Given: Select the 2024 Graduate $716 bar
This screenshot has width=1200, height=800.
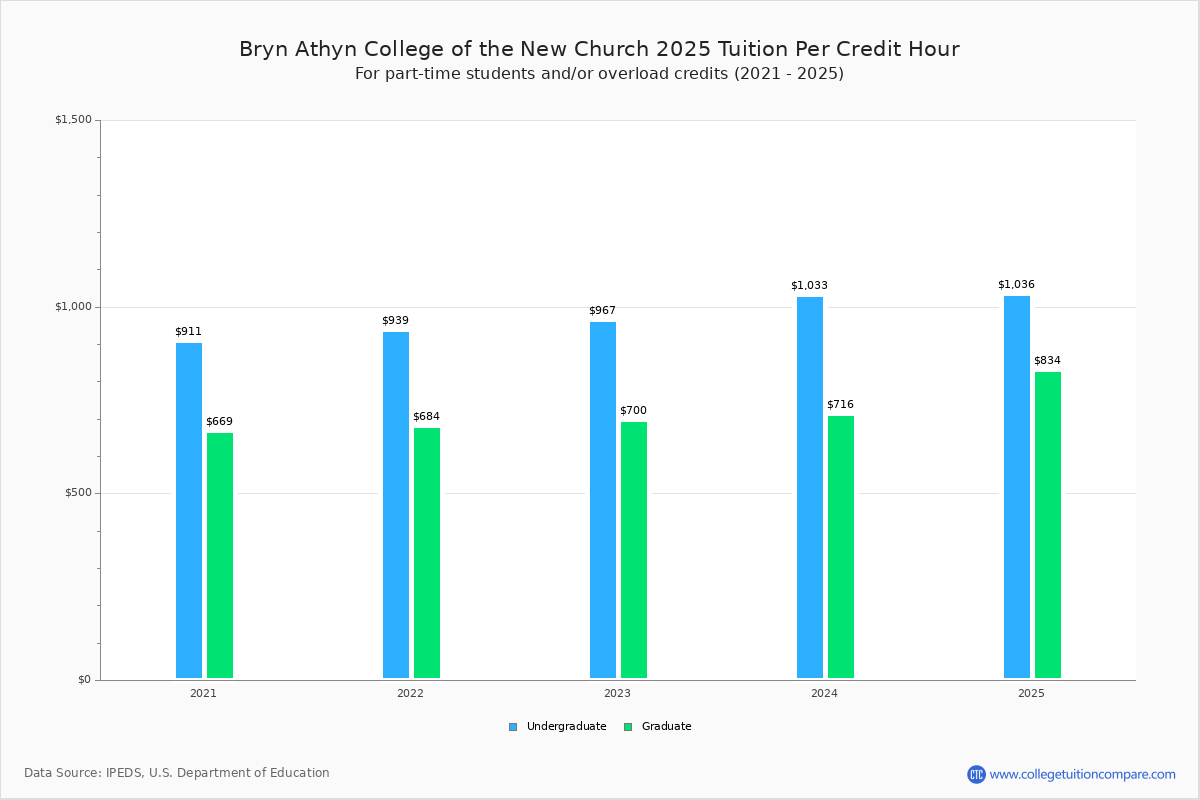Looking at the screenshot, I should (841, 547).
